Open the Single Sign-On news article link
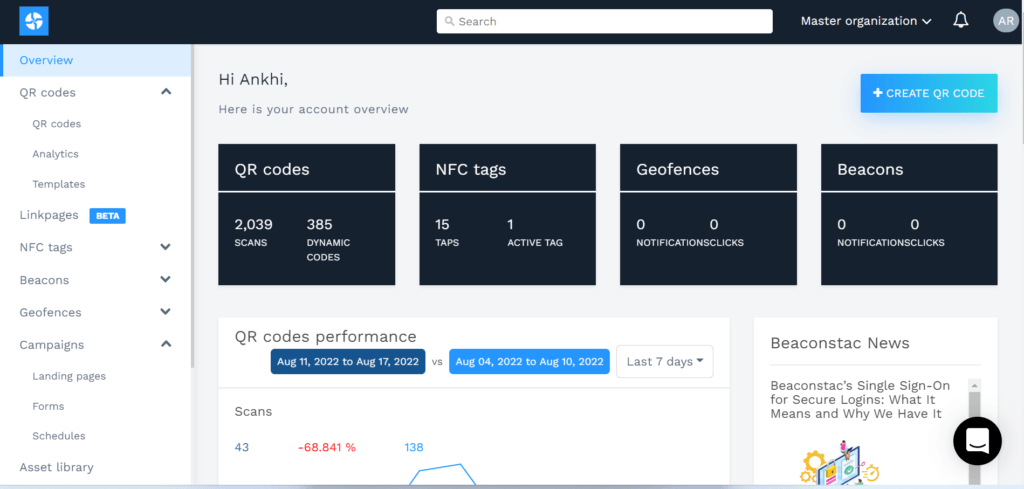The width and height of the screenshot is (1024, 489). pos(860,400)
